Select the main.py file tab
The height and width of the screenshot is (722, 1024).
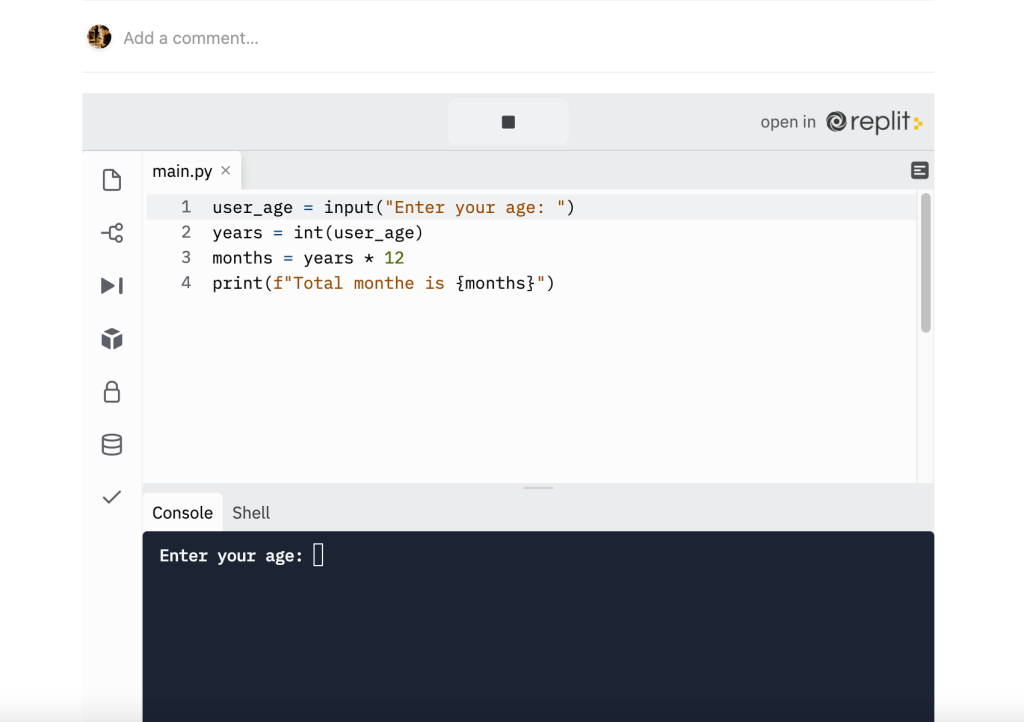coord(182,171)
